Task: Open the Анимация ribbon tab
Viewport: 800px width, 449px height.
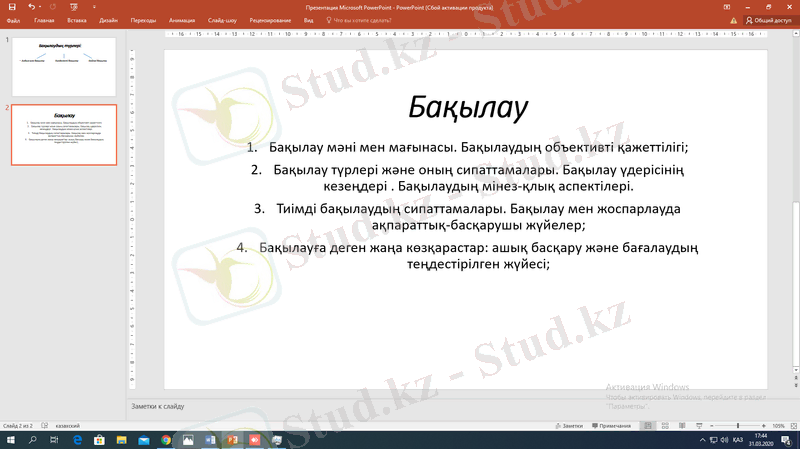Action: [x=183, y=19]
